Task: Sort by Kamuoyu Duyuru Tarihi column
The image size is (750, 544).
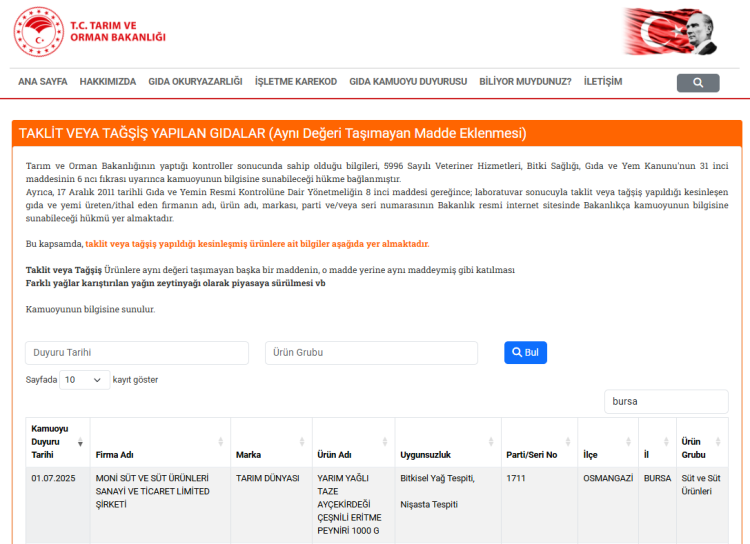Action: tap(56, 441)
